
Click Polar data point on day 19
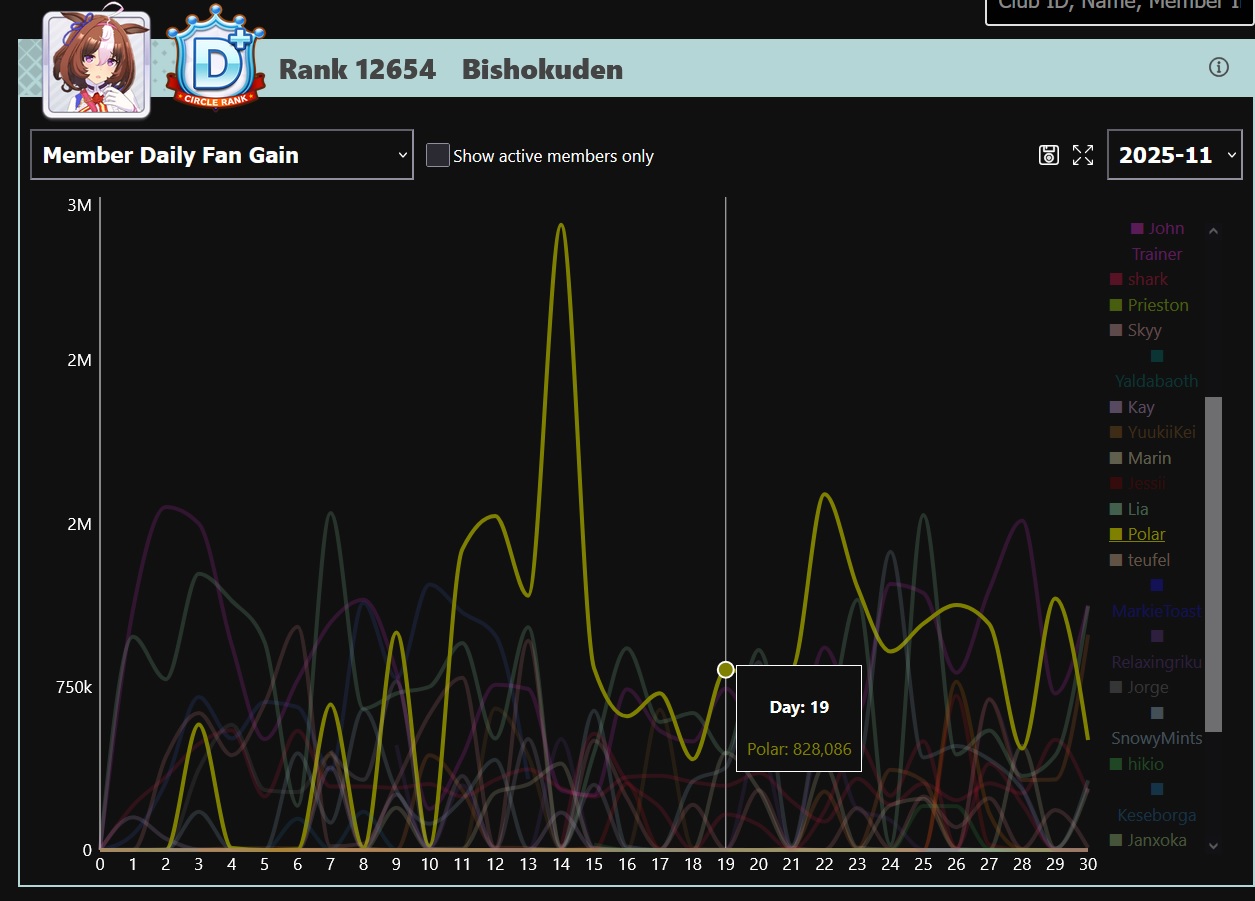[726, 669]
